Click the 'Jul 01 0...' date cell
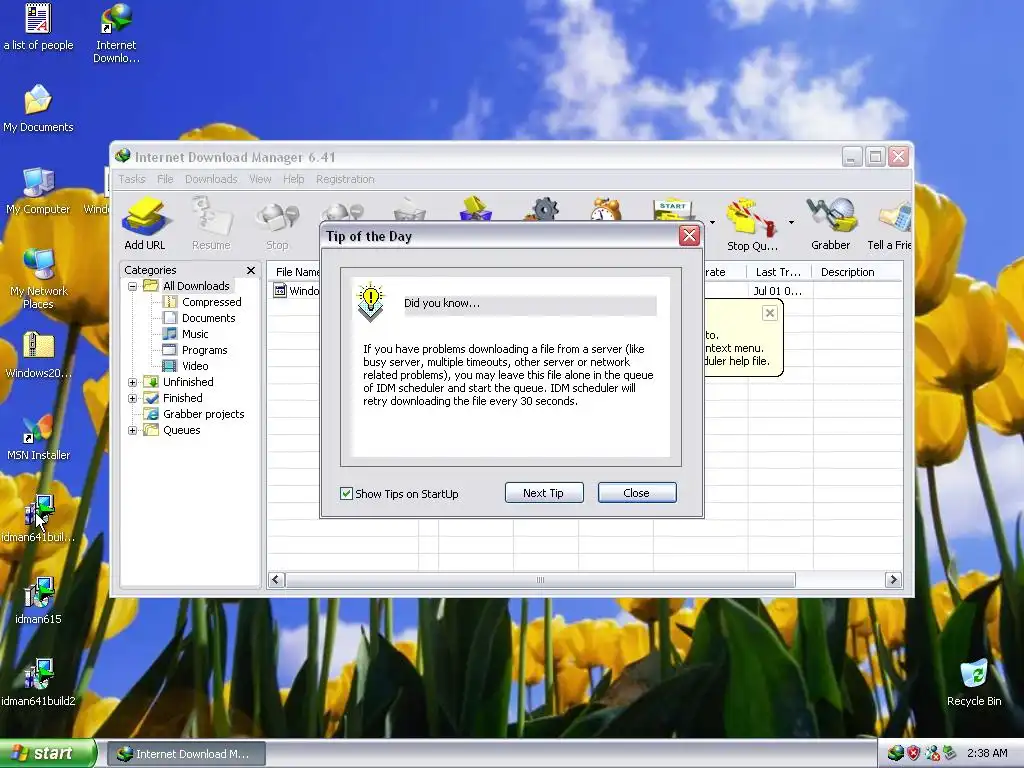The height and width of the screenshot is (768, 1024). coord(777,291)
